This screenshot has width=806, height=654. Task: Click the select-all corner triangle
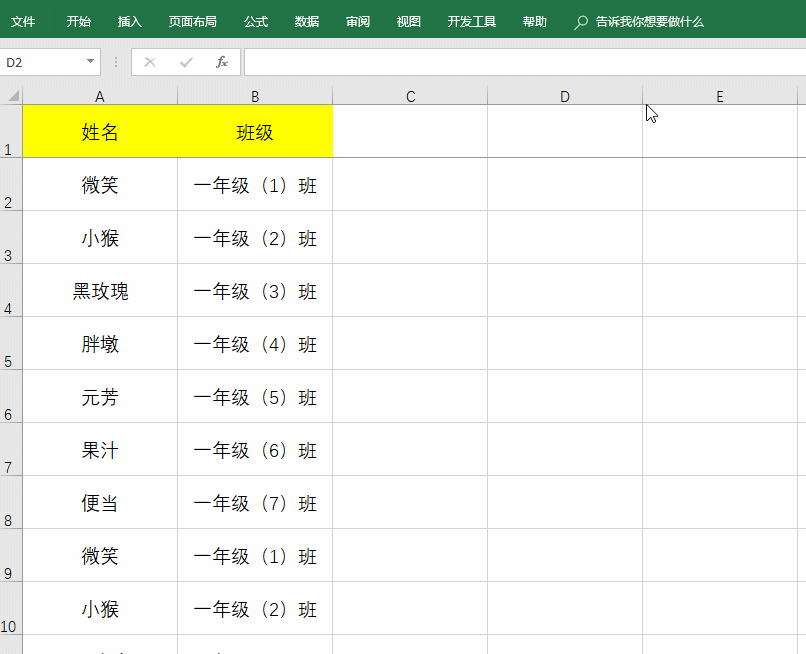click(x=14, y=96)
